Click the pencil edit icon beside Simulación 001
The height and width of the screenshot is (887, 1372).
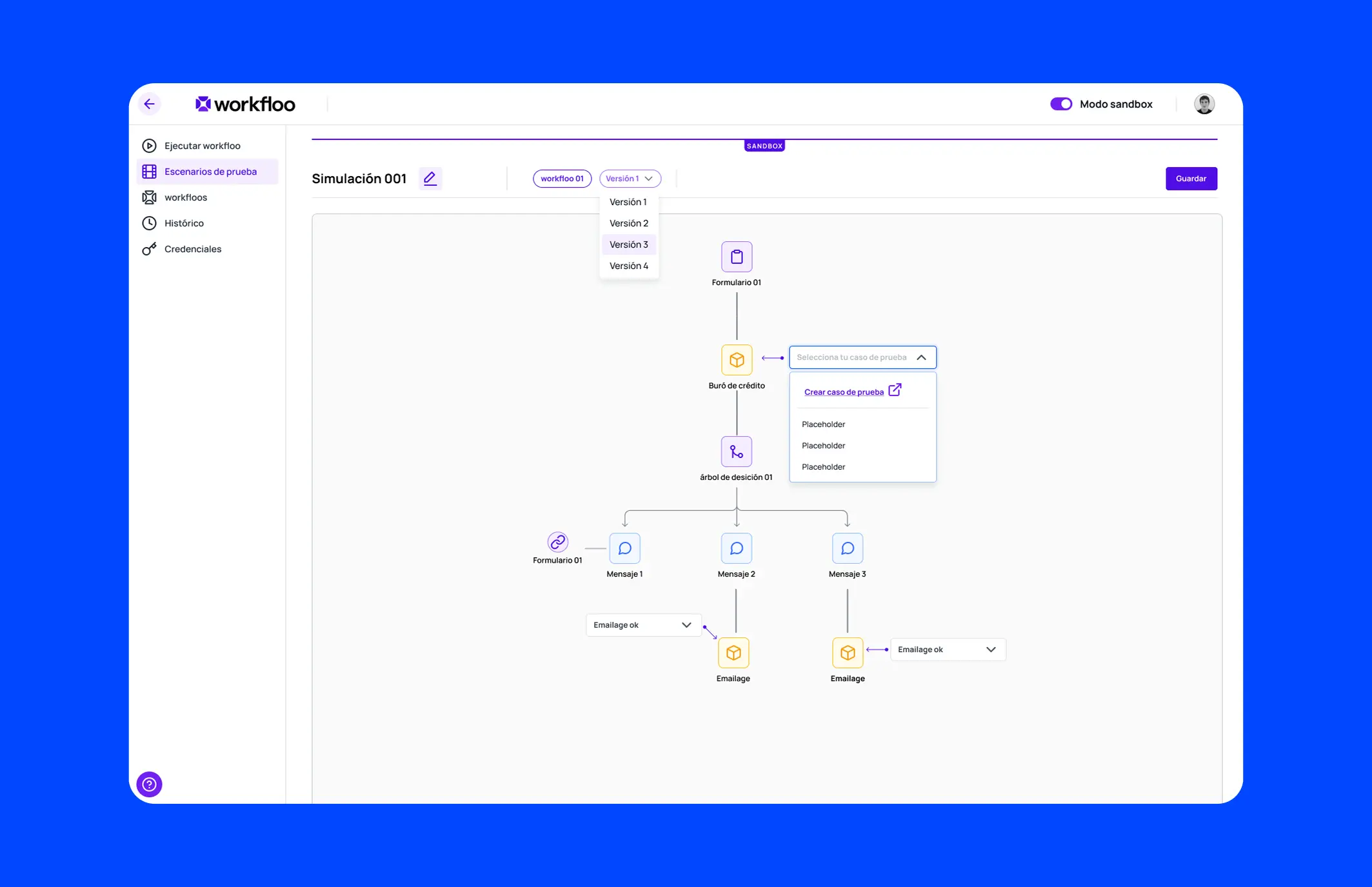tap(430, 178)
